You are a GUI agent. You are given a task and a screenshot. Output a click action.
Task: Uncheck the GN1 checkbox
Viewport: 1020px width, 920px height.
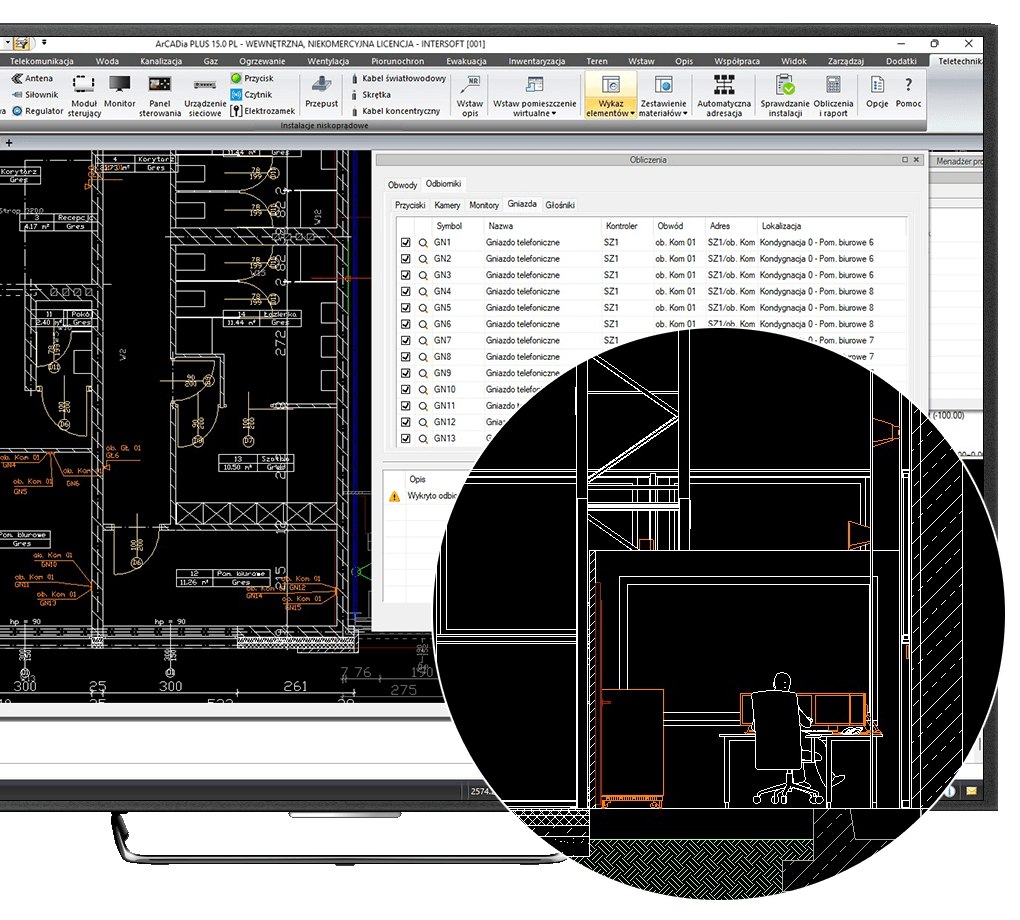tap(406, 243)
